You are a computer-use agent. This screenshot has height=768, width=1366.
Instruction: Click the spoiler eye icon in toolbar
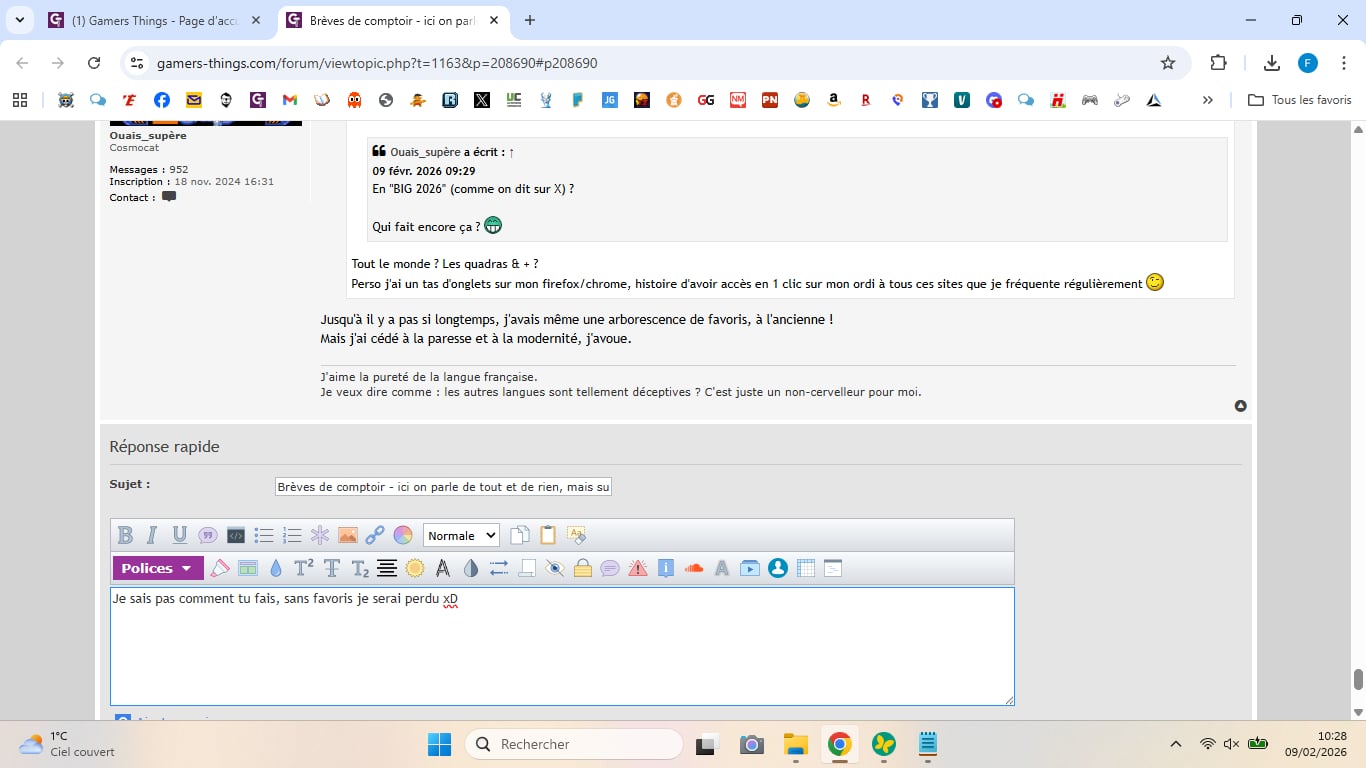pos(555,568)
